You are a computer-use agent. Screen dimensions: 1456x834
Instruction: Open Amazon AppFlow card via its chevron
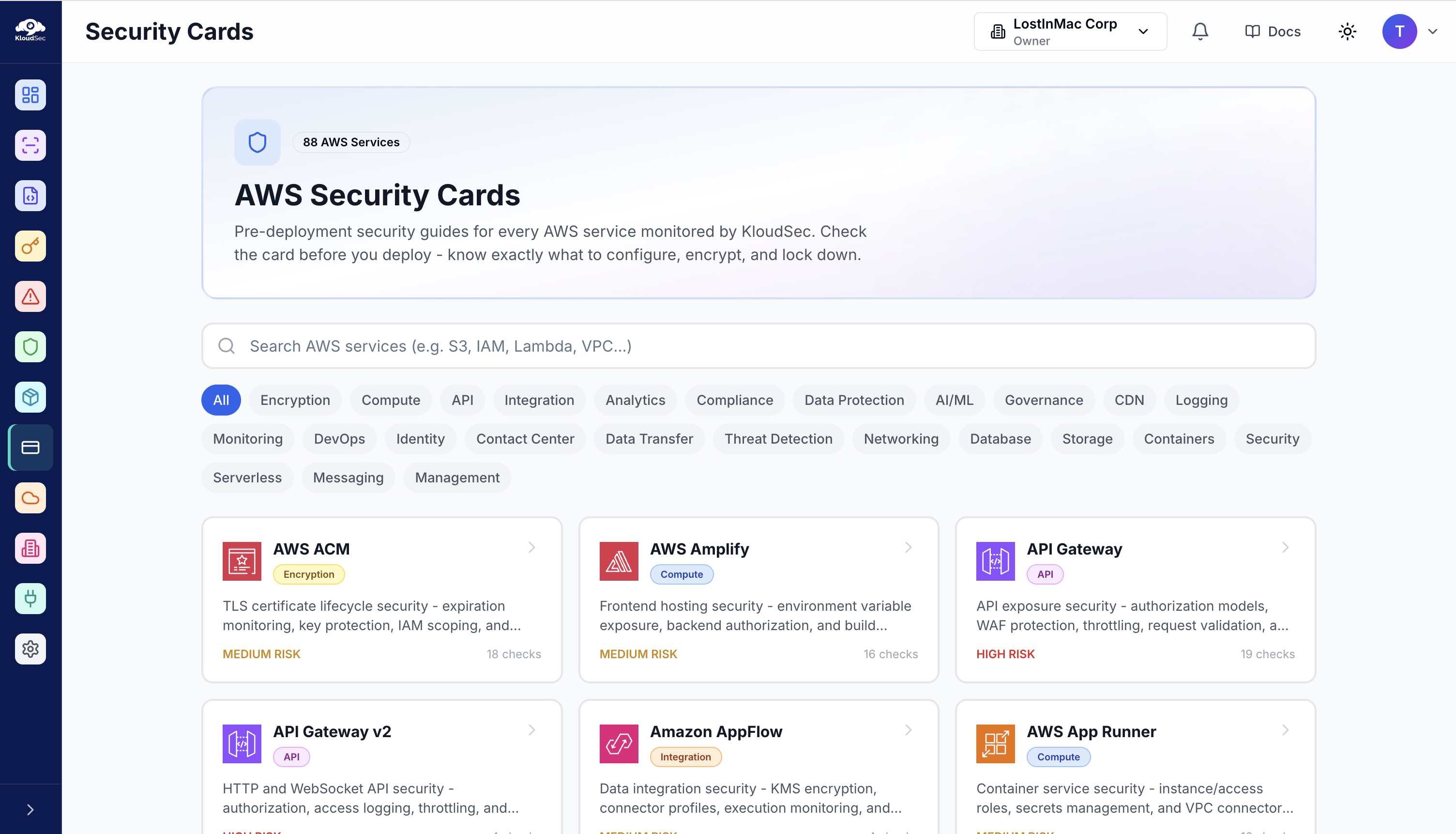908,730
